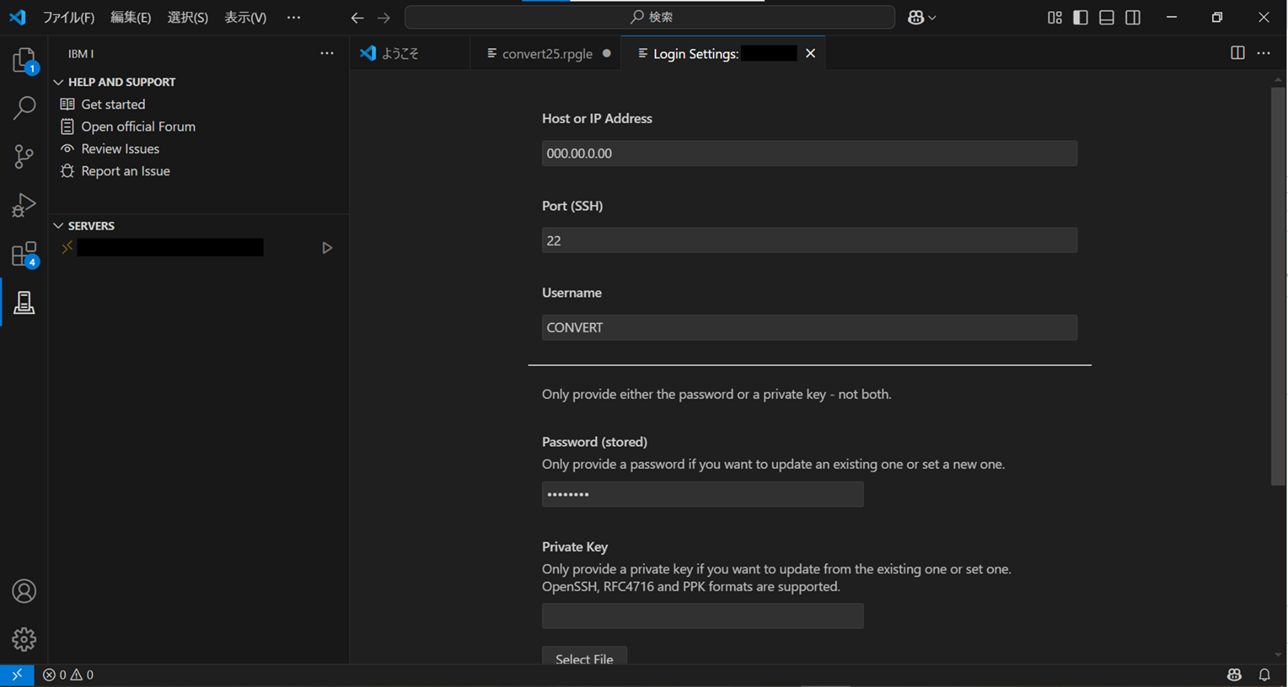Open Extensions view with badge 4
The image size is (1288, 687).
coord(24,254)
